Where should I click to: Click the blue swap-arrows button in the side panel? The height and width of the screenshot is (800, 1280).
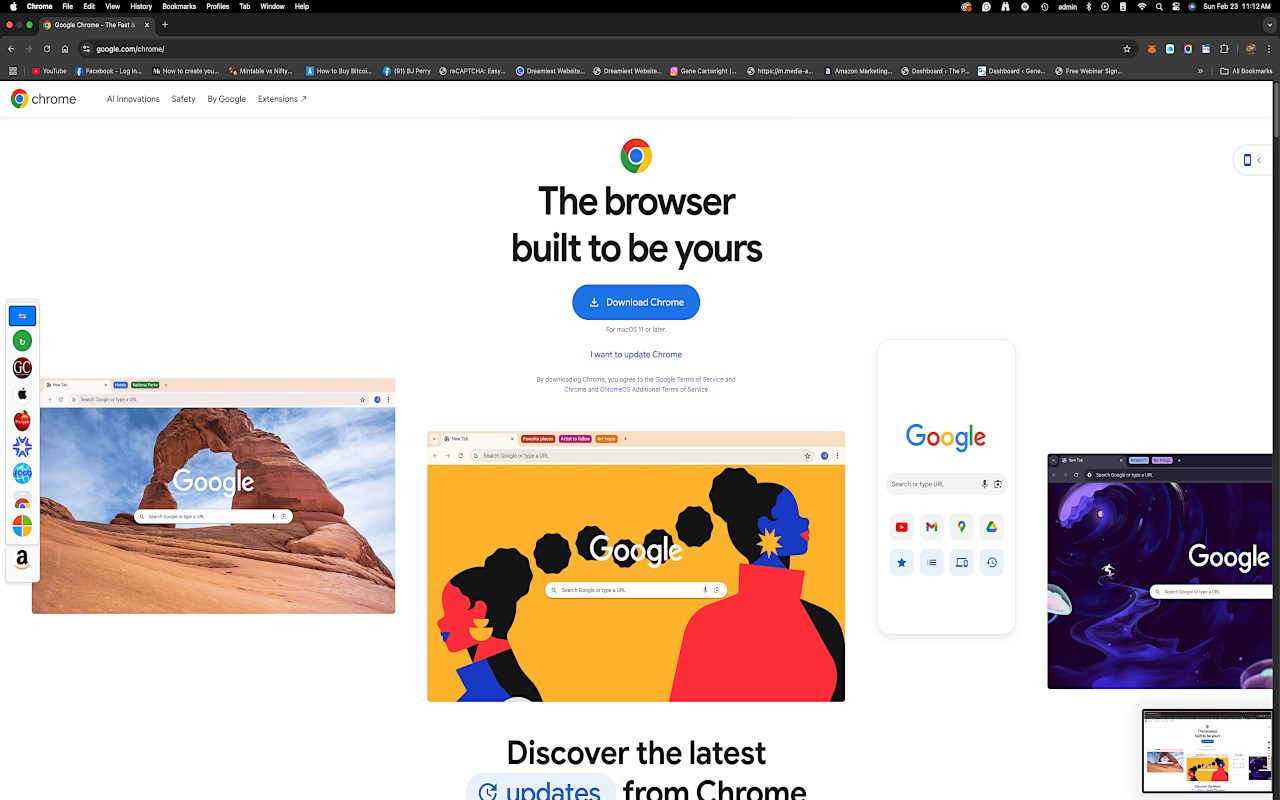click(x=22, y=316)
